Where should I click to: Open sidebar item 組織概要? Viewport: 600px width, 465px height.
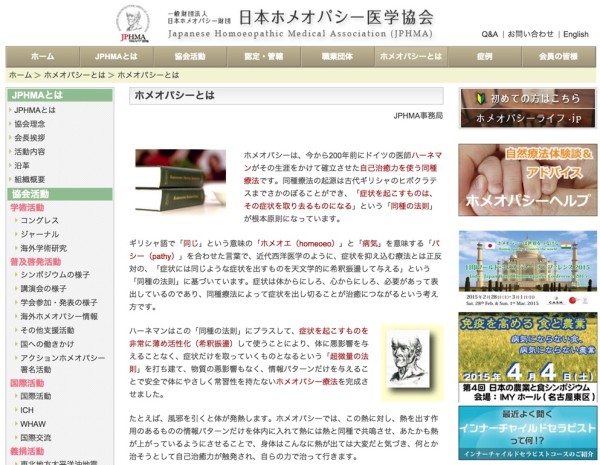tap(29, 179)
